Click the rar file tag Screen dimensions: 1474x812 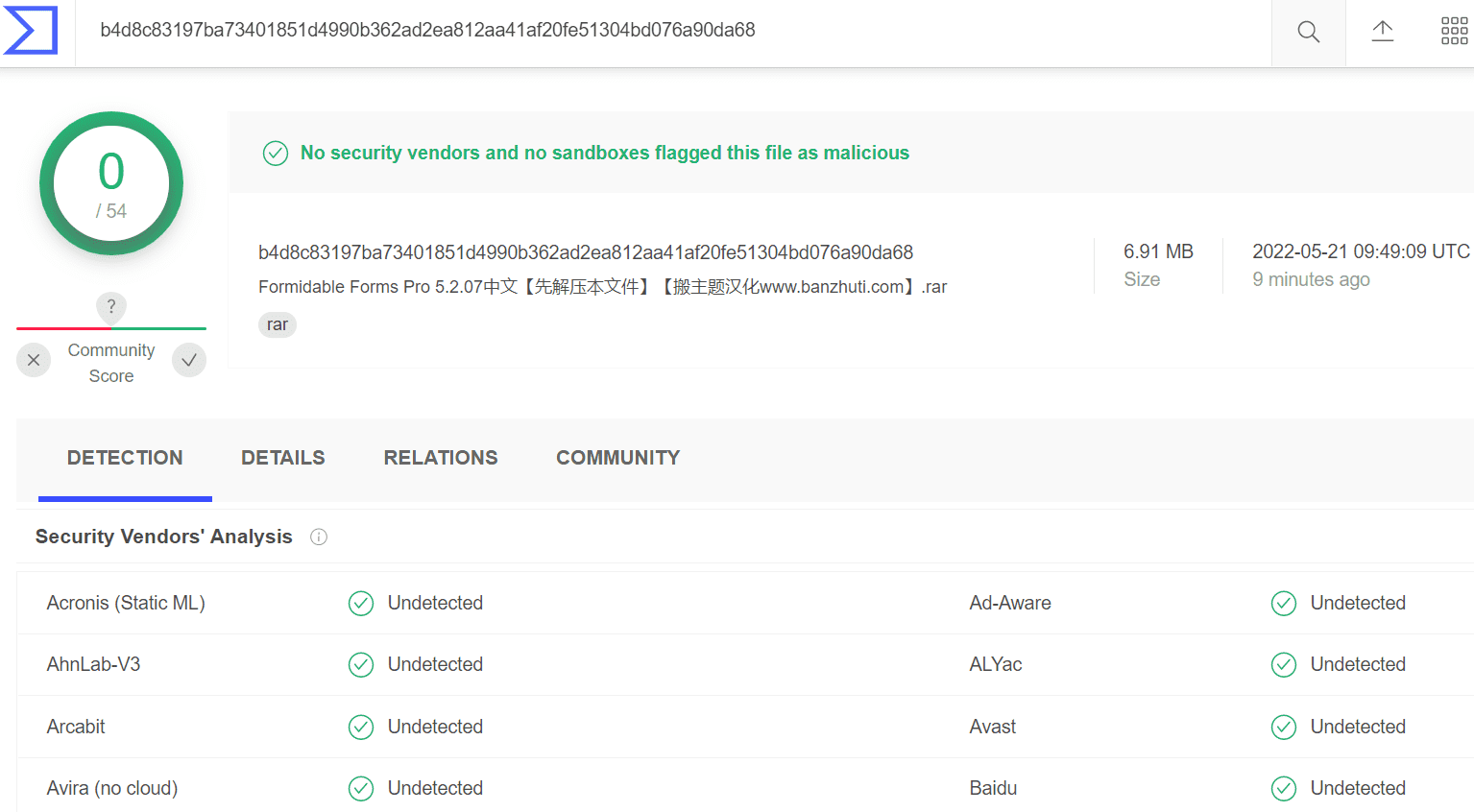pyautogui.click(x=278, y=324)
